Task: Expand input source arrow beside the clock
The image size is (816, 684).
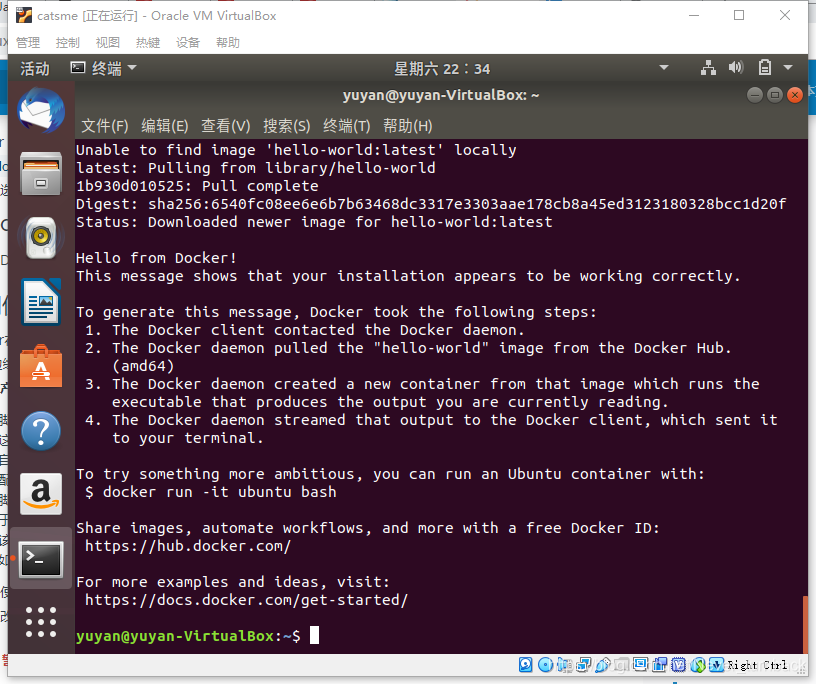Action: pos(664,68)
